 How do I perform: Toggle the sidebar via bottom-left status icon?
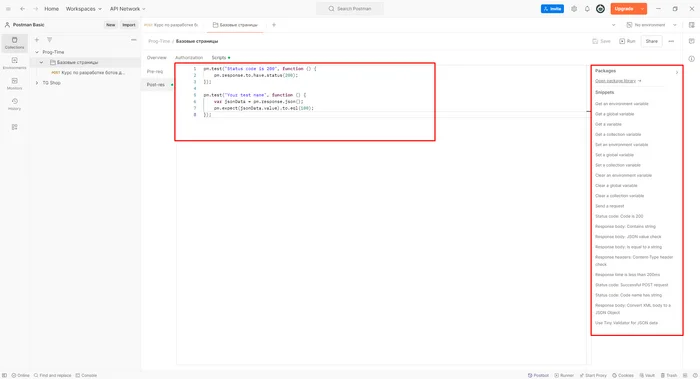4,375
